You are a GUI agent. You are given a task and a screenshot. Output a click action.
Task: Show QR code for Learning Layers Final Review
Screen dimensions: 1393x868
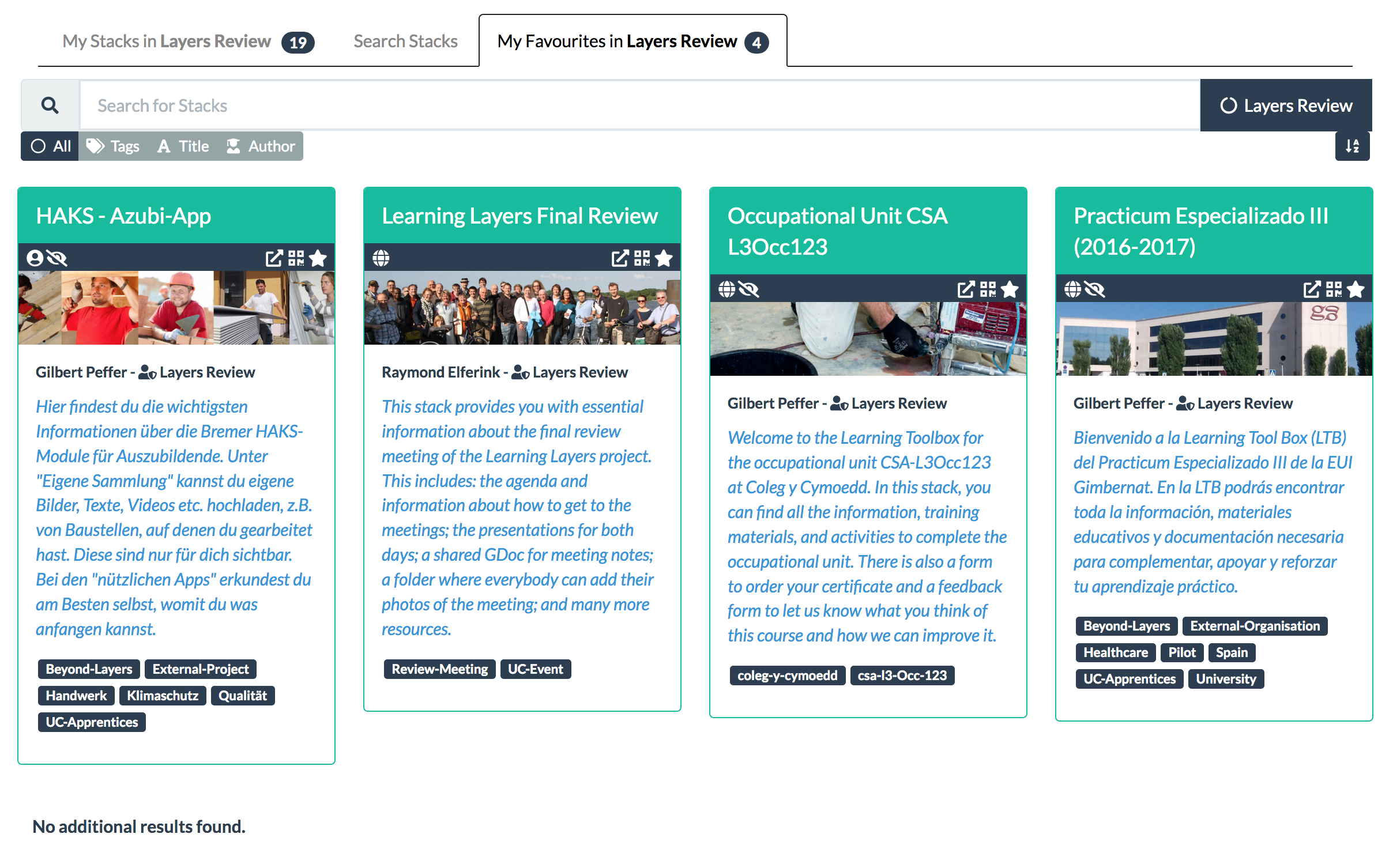tap(642, 258)
